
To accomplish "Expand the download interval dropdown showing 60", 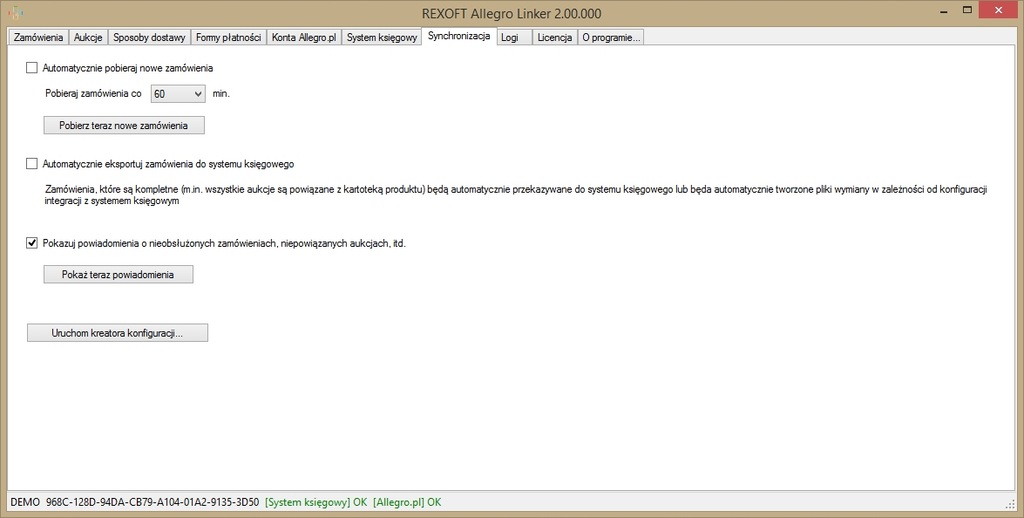I will click(178, 94).
